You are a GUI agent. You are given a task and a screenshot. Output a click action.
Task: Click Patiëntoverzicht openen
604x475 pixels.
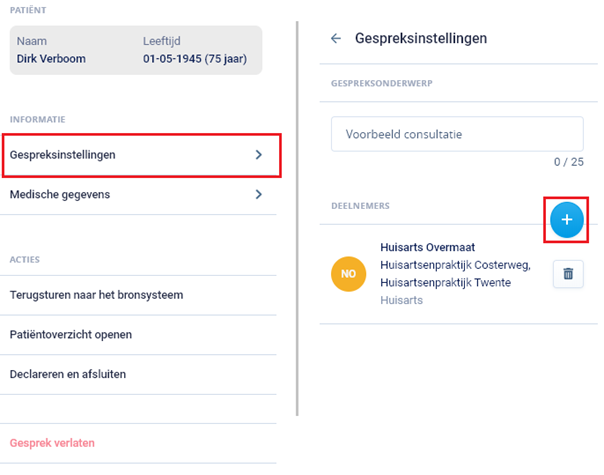coord(138,335)
